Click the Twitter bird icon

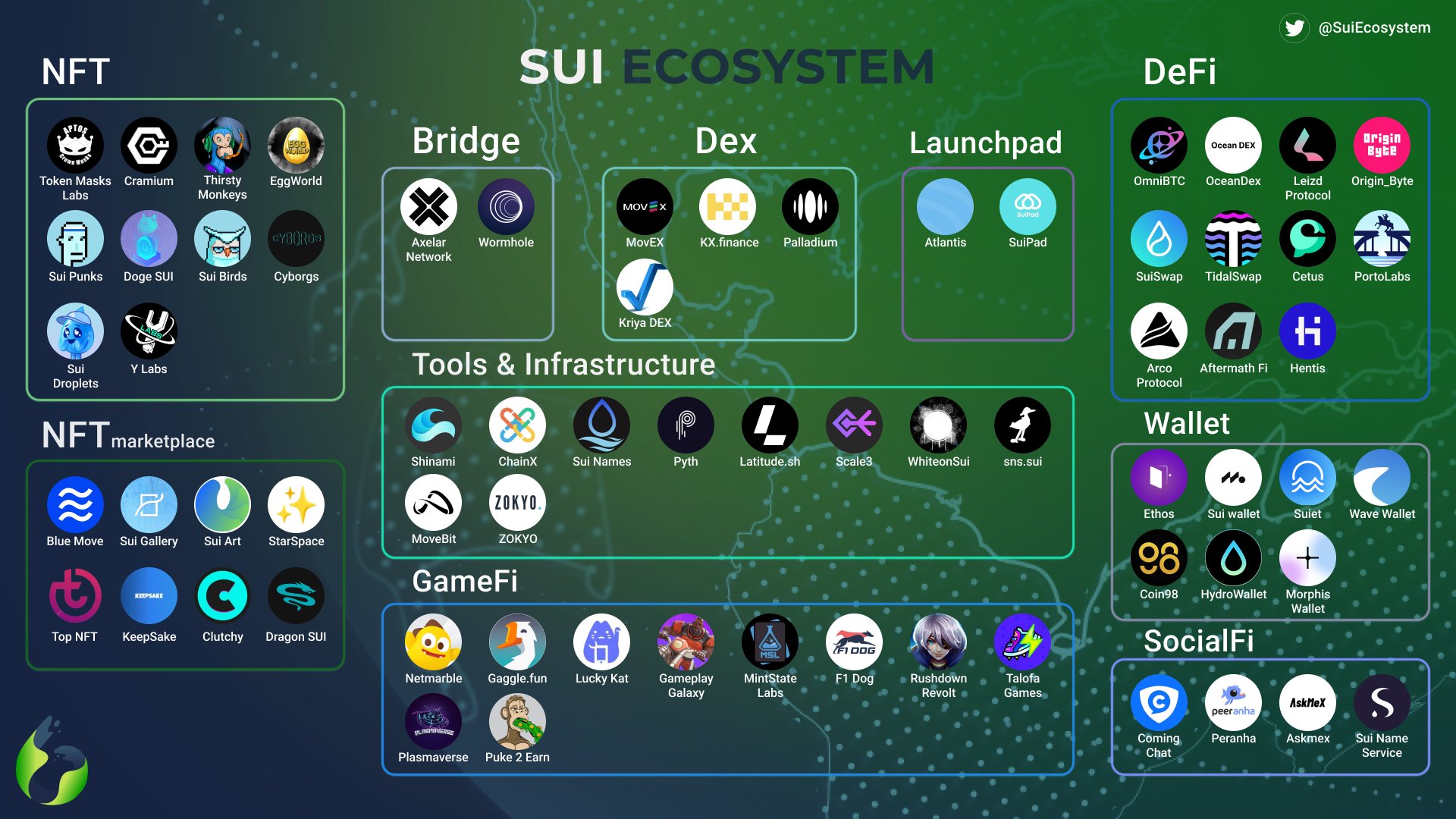pos(1294,28)
